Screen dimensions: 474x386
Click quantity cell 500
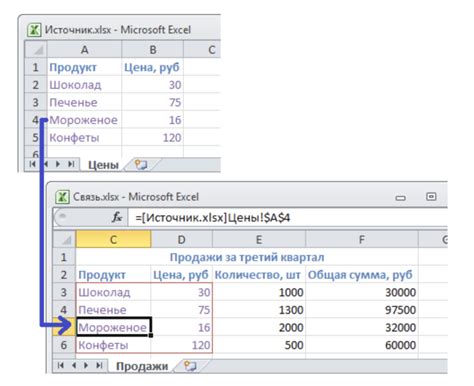pos(259,345)
